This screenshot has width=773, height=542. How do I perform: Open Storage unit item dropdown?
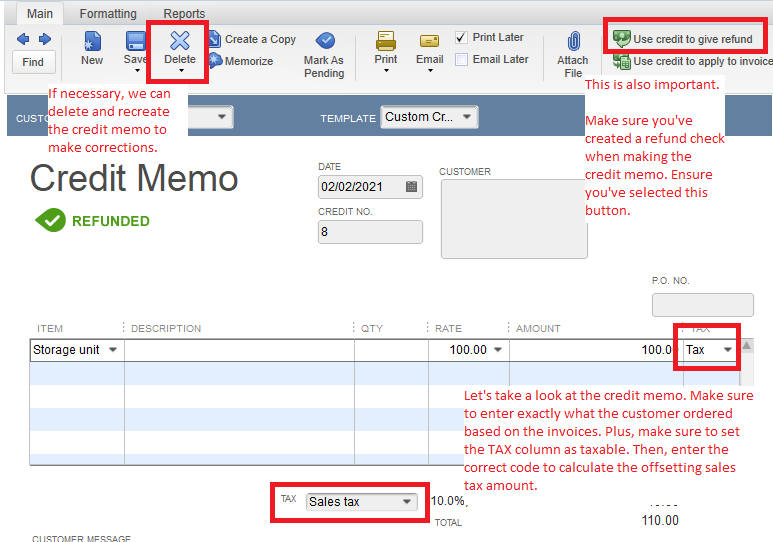[113, 350]
